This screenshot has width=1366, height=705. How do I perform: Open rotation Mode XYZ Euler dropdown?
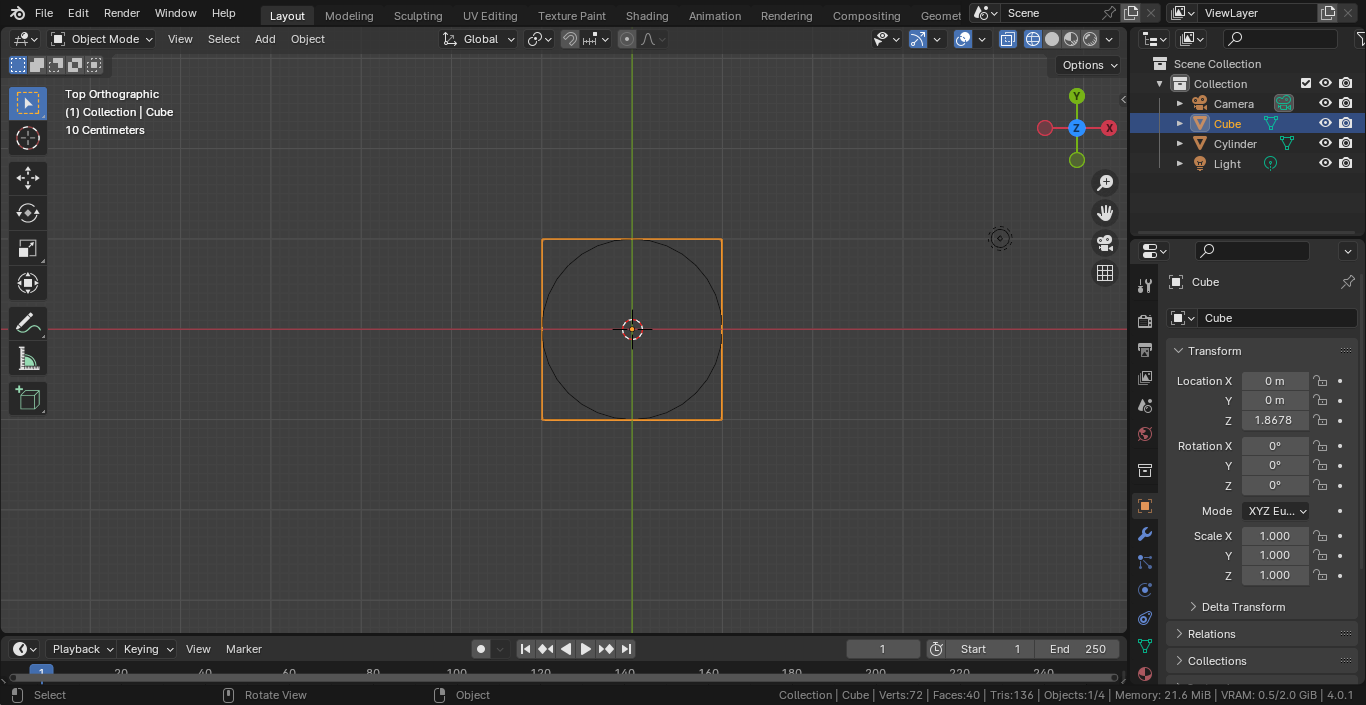pos(1277,511)
